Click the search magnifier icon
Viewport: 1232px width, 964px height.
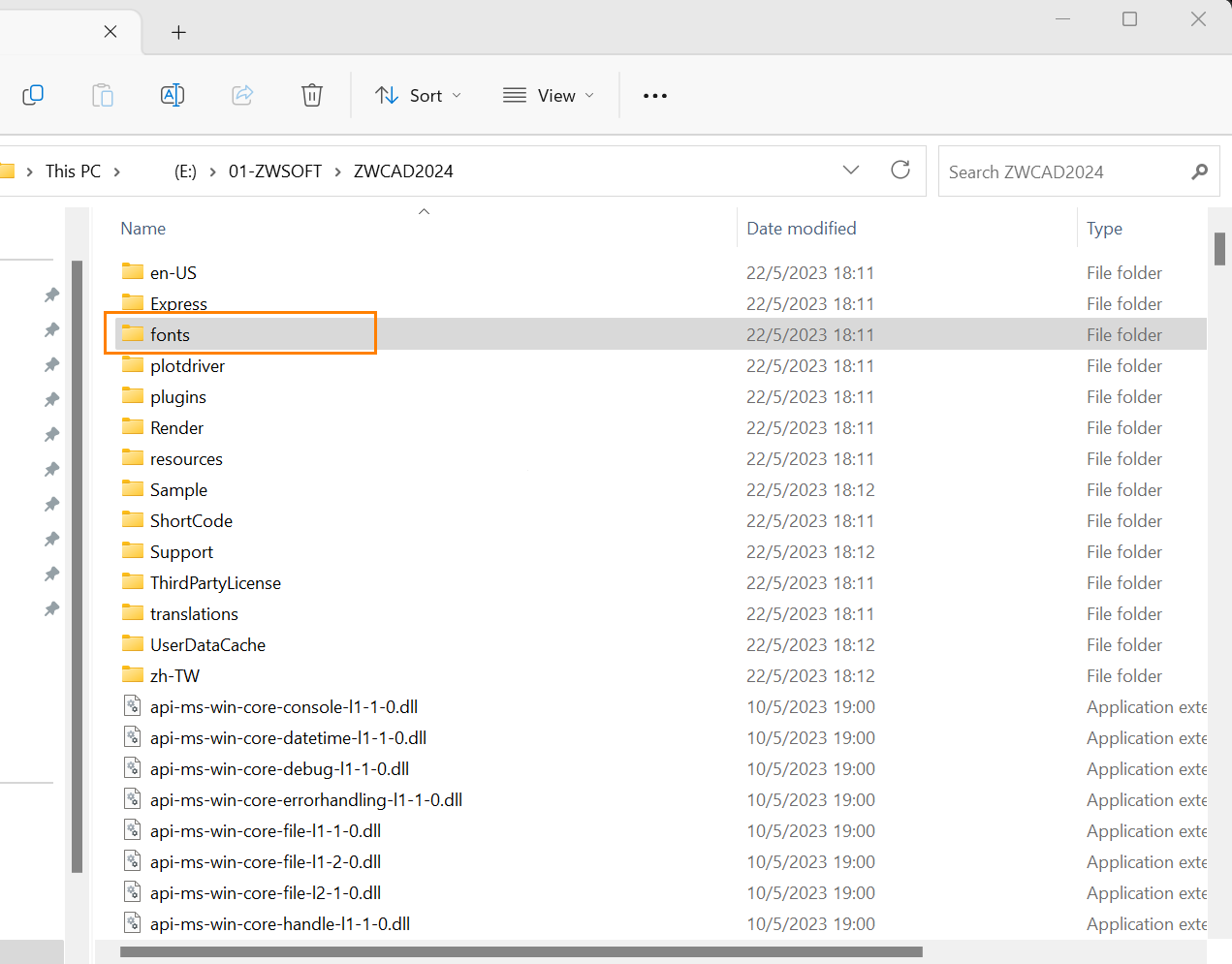point(1200,171)
